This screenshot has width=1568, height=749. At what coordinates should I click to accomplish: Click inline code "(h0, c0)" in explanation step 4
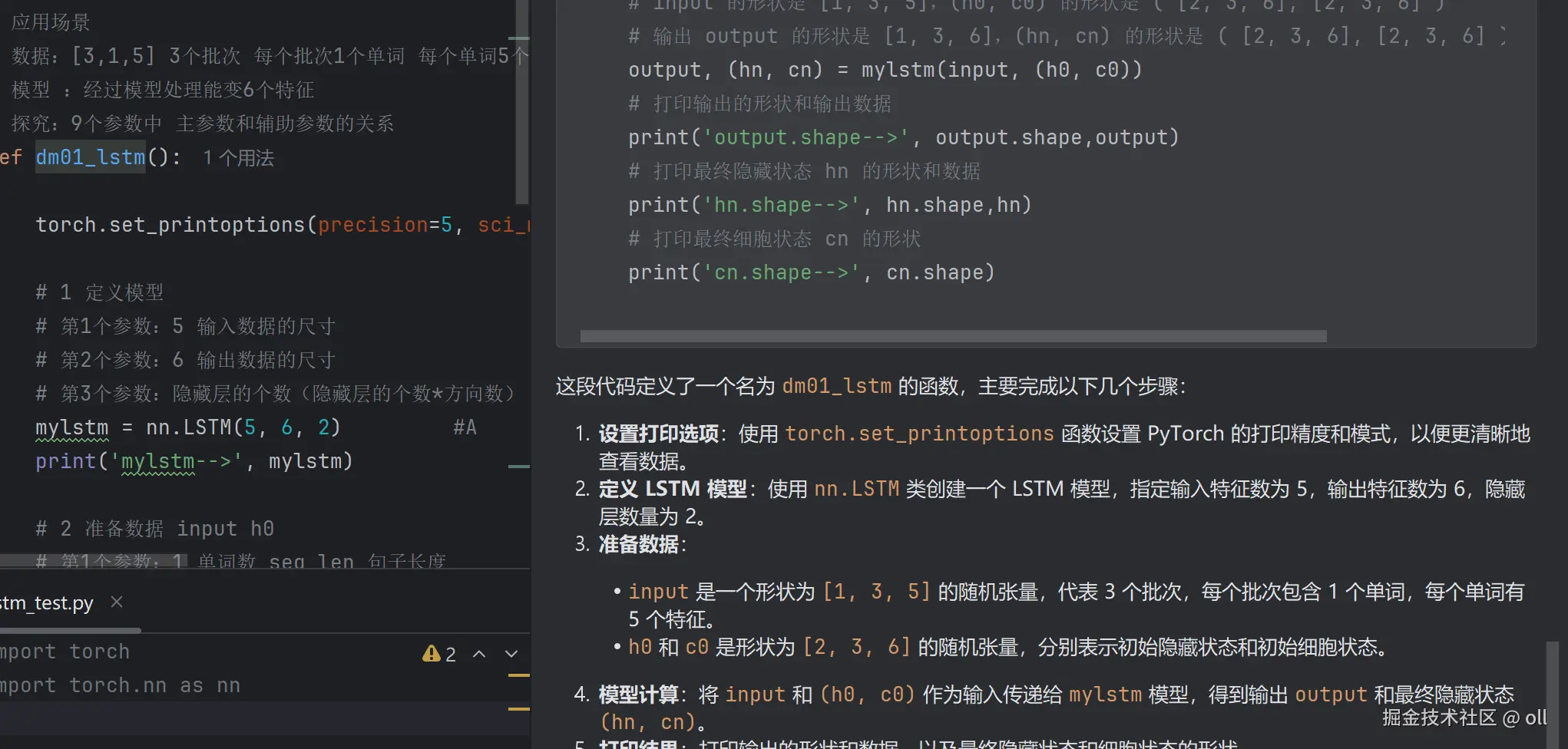pyautogui.click(x=868, y=695)
